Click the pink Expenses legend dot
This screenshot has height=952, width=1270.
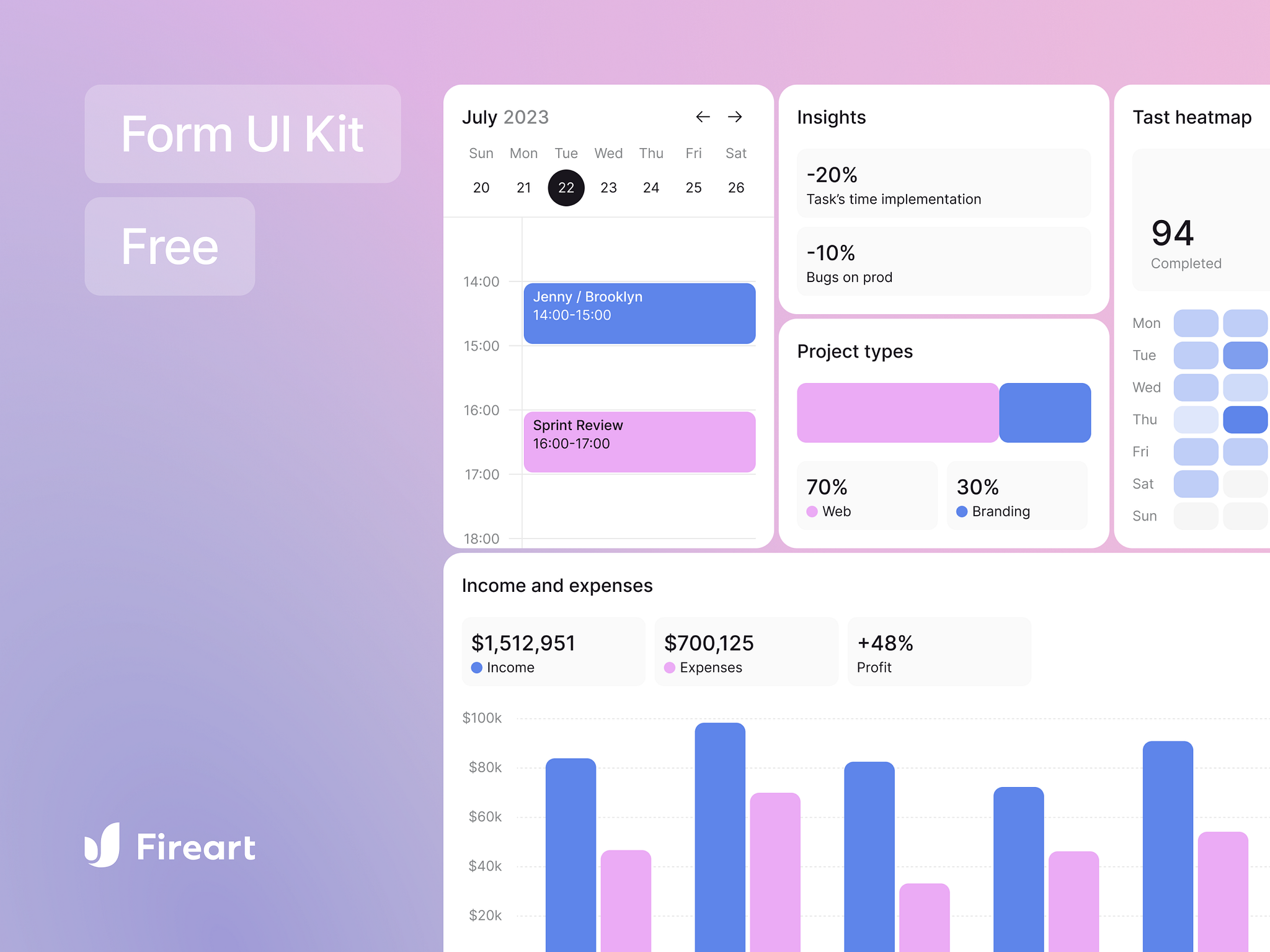click(x=670, y=668)
